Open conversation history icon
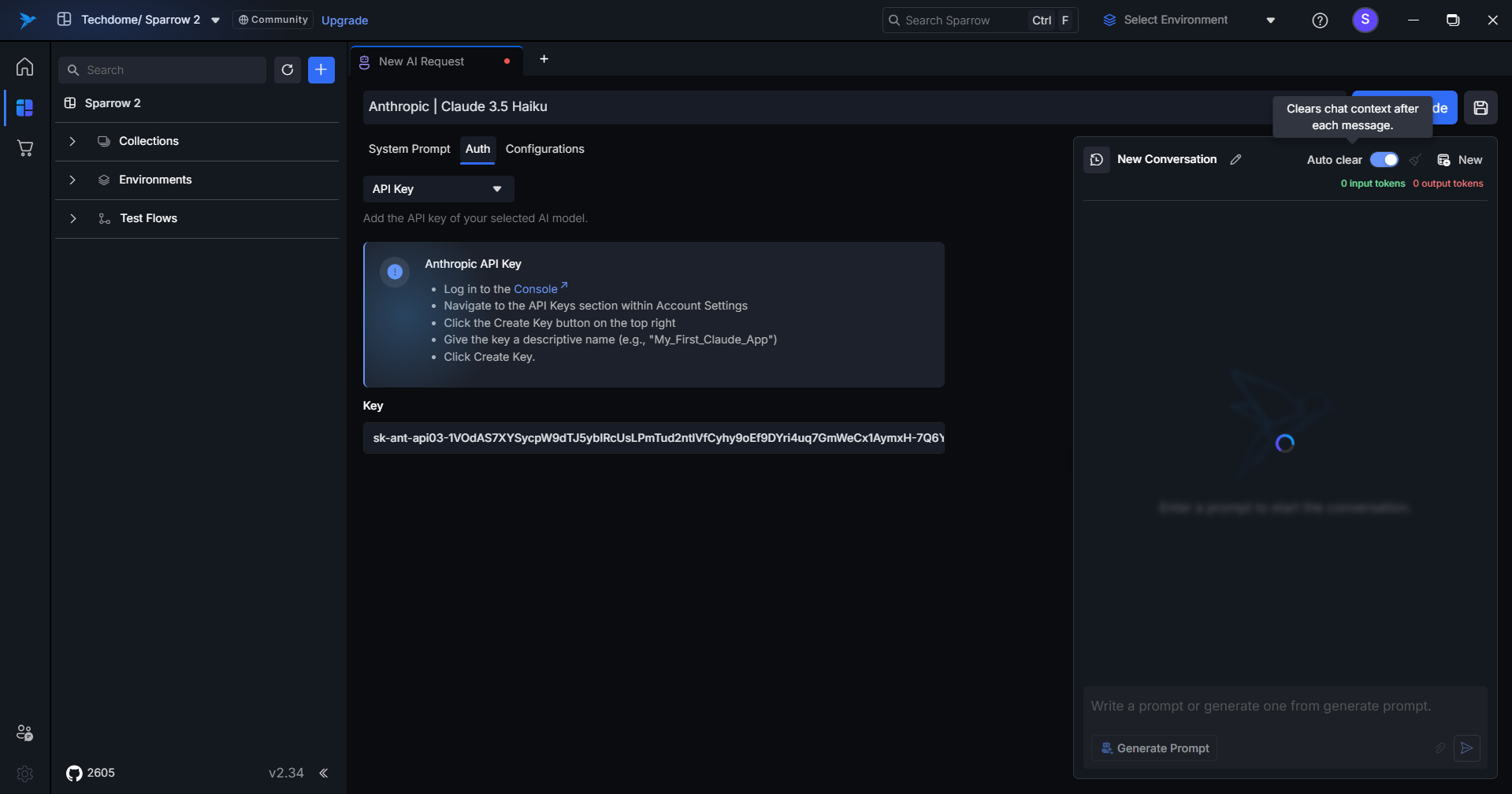 1096,160
